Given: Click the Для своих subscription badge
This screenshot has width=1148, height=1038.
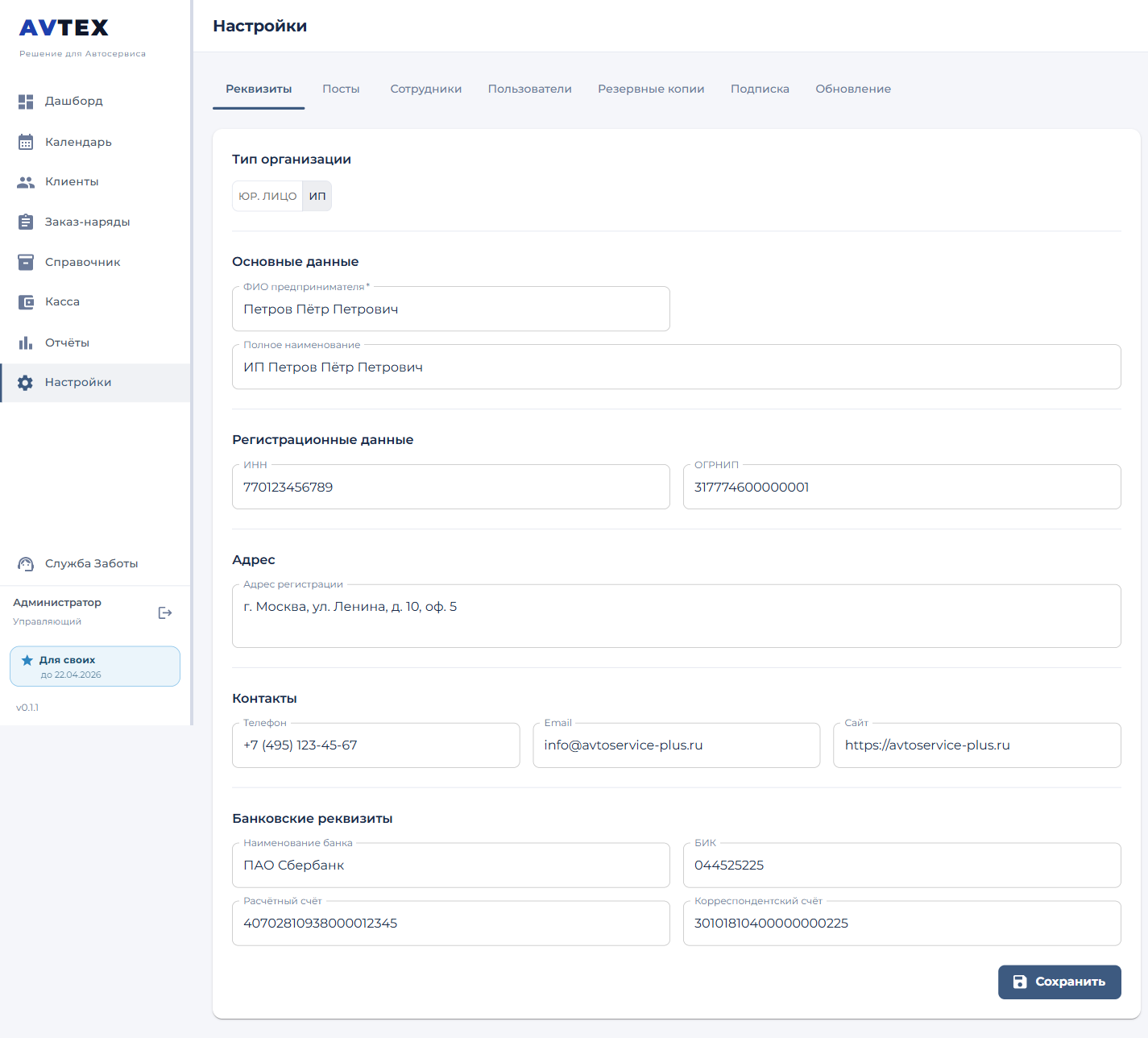Looking at the screenshot, I should coord(95,666).
